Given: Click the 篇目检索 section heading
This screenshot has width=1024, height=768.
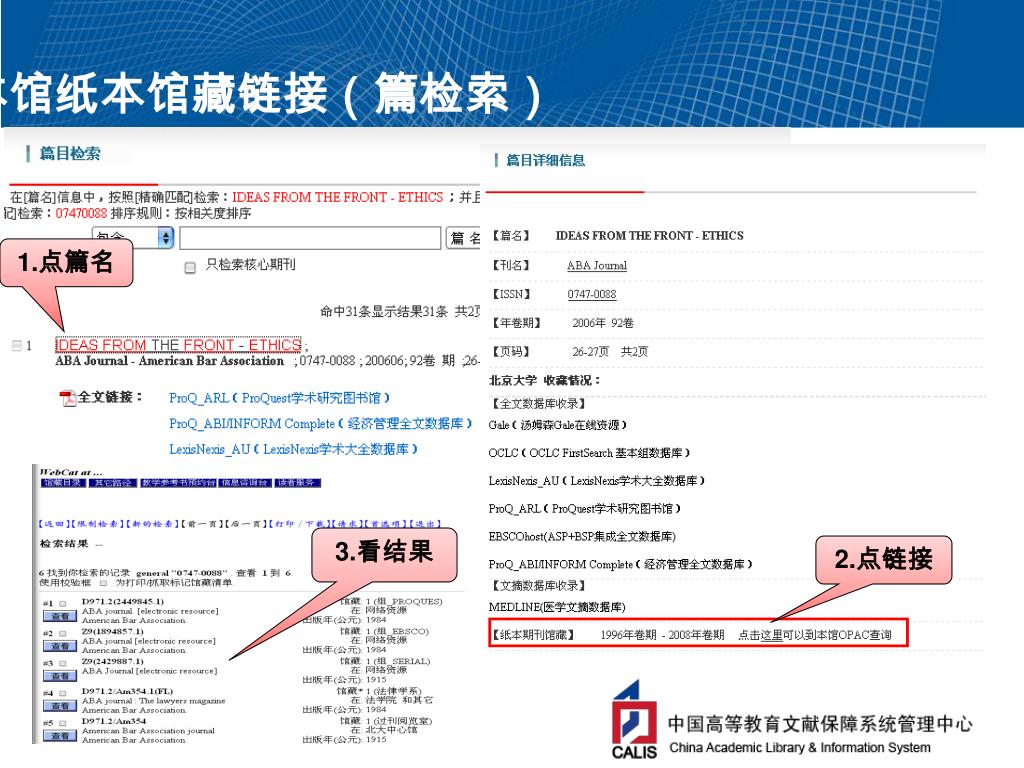Looking at the screenshot, I should [x=70, y=153].
